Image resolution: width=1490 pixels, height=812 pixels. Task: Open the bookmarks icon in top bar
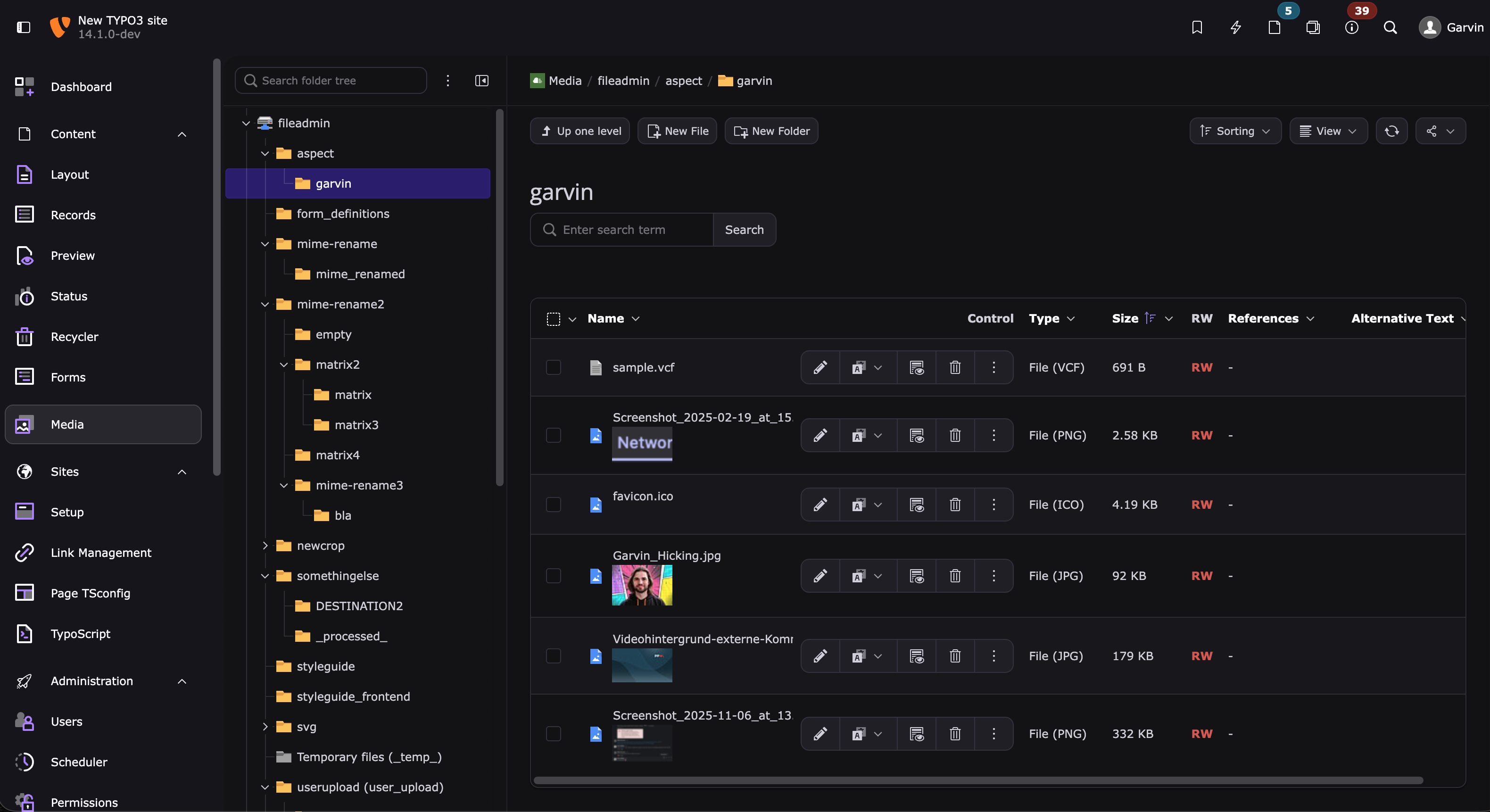pyautogui.click(x=1197, y=27)
